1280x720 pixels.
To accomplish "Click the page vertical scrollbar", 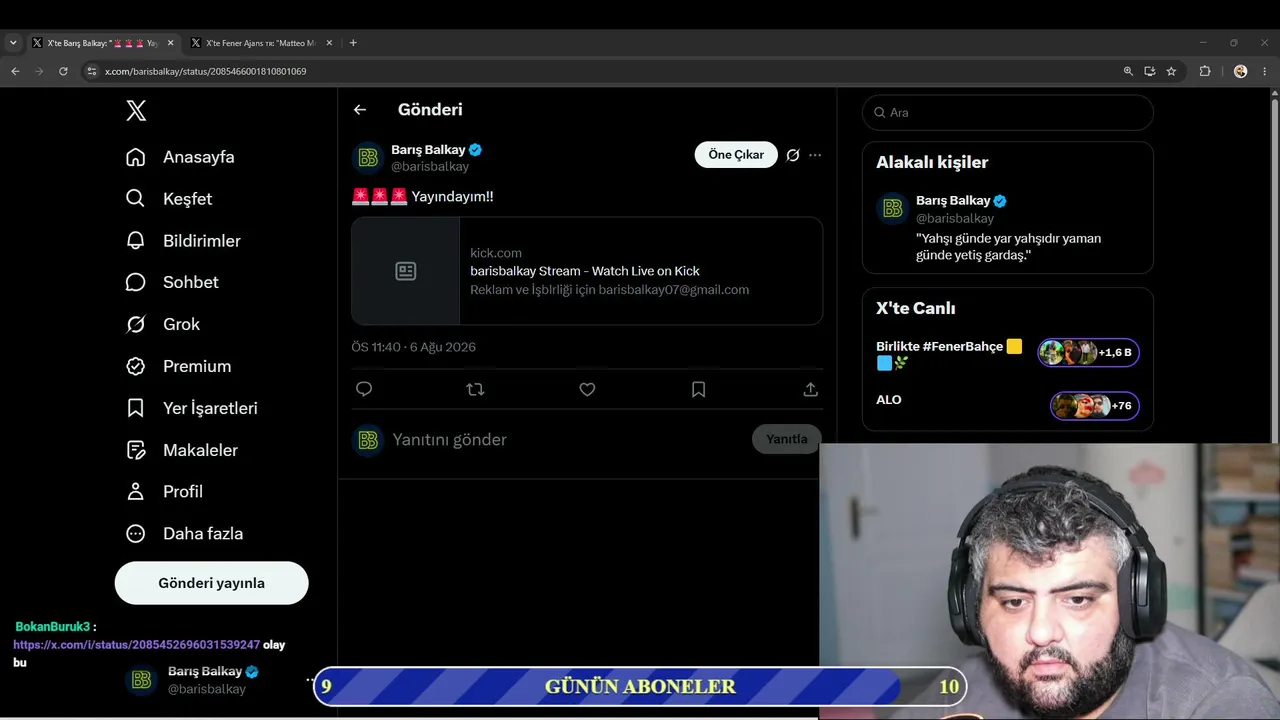I will point(1274,270).
